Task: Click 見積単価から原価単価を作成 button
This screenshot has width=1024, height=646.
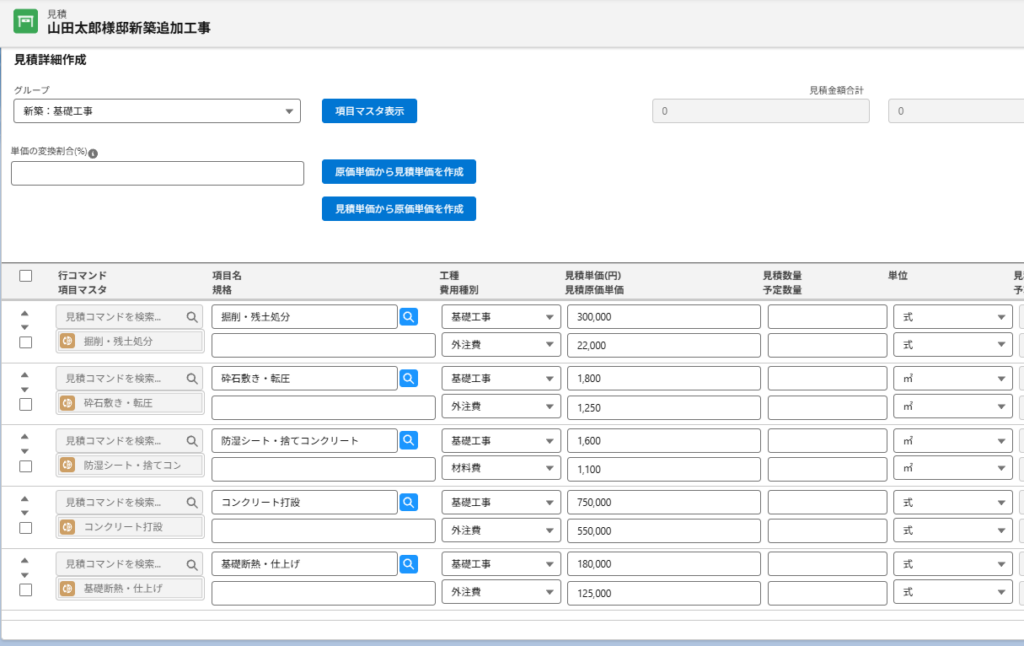Action: [399, 209]
